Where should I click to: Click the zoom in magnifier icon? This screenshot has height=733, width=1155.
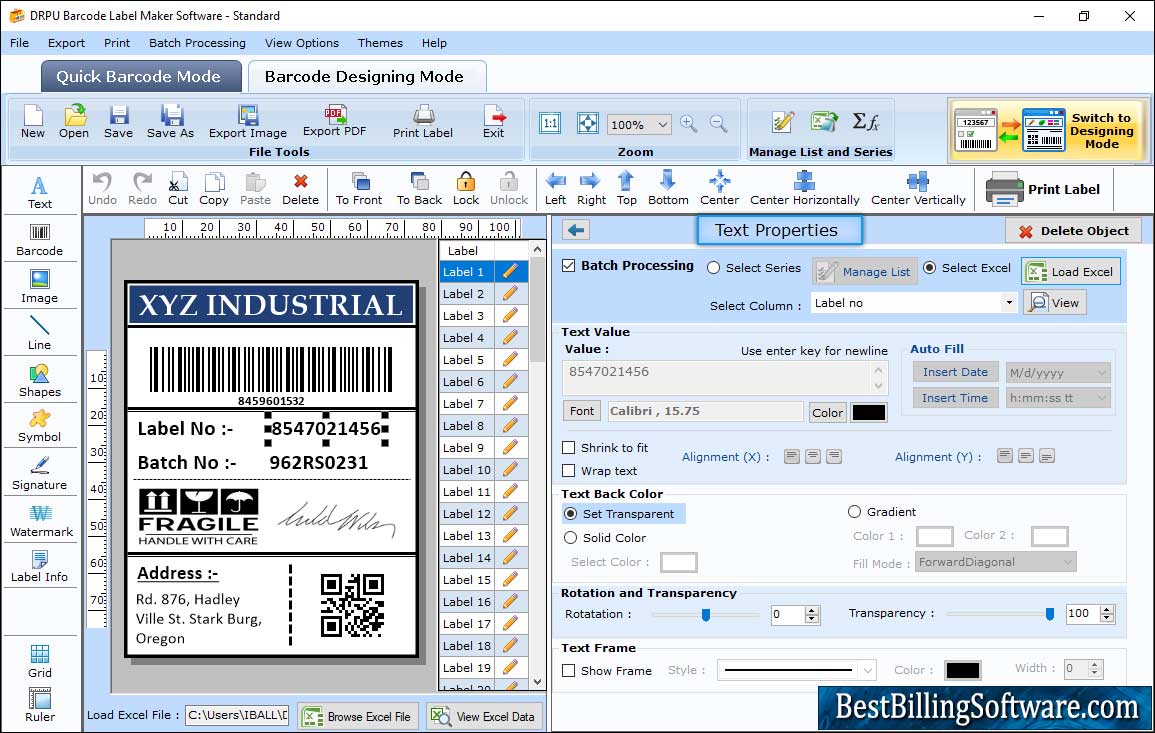[x=689, y=124]
